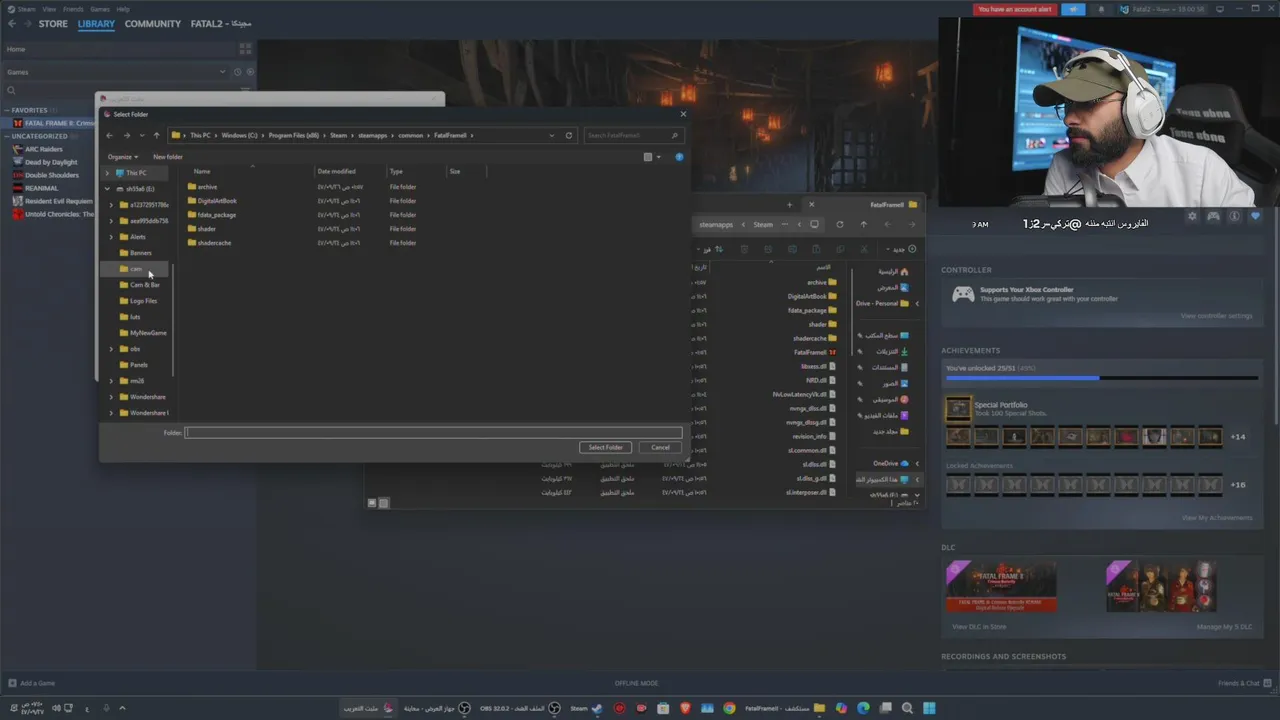
Task: Open the View menu in Steam
Action: [49, 9]
